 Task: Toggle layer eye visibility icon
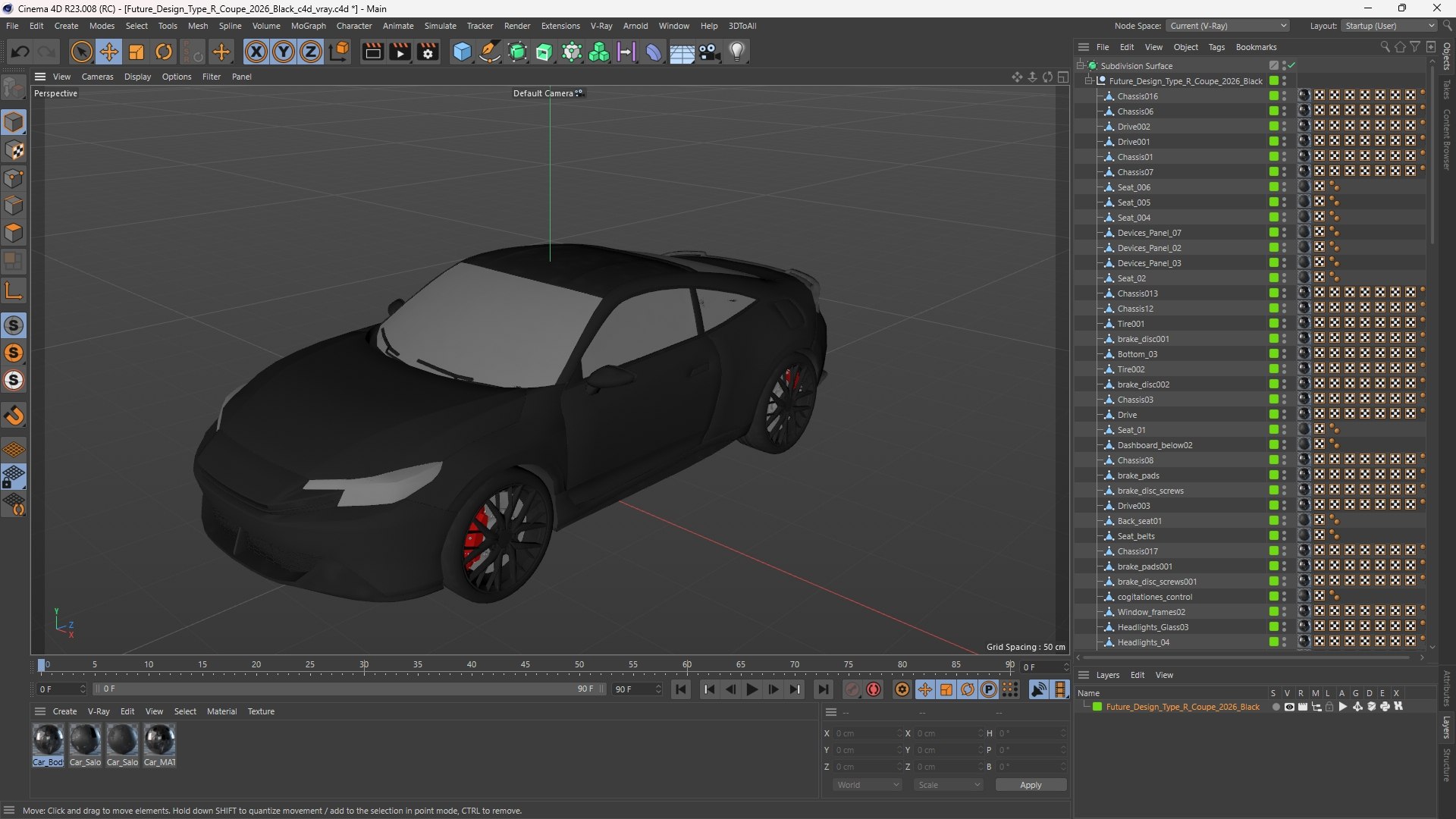(1289, 707)
